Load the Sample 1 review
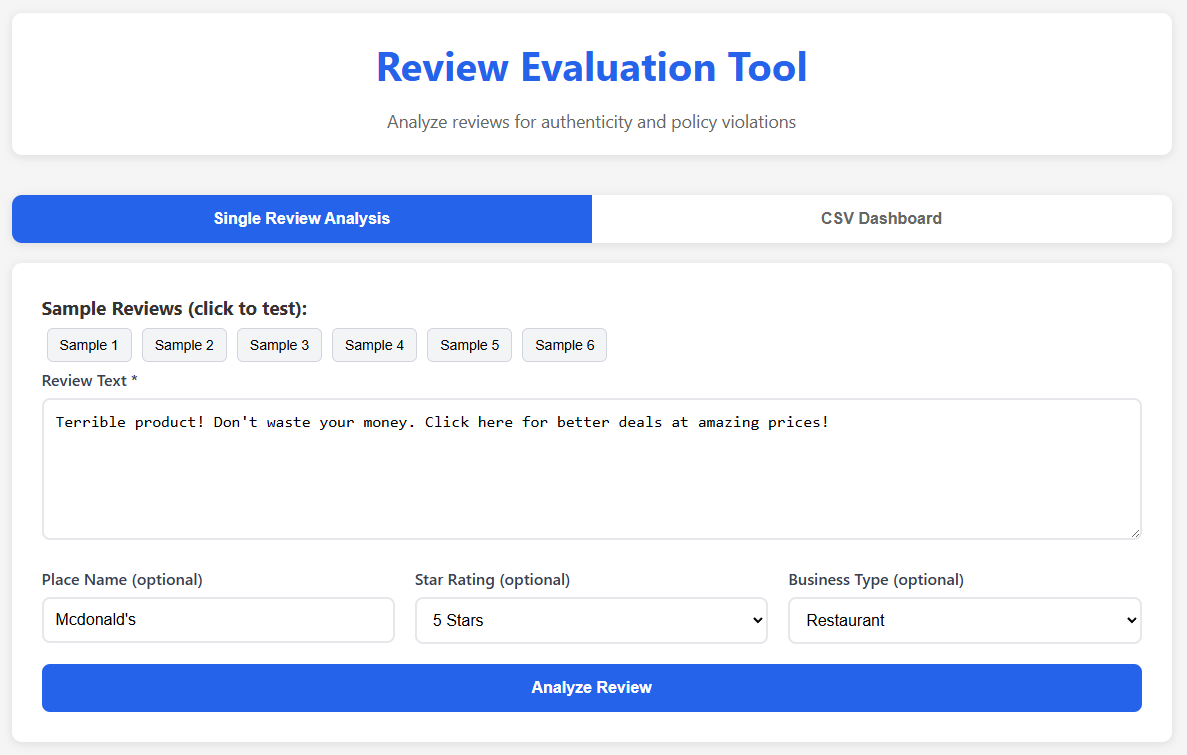1187x755 pixels. pyautogui.click(x=89, y=345)
